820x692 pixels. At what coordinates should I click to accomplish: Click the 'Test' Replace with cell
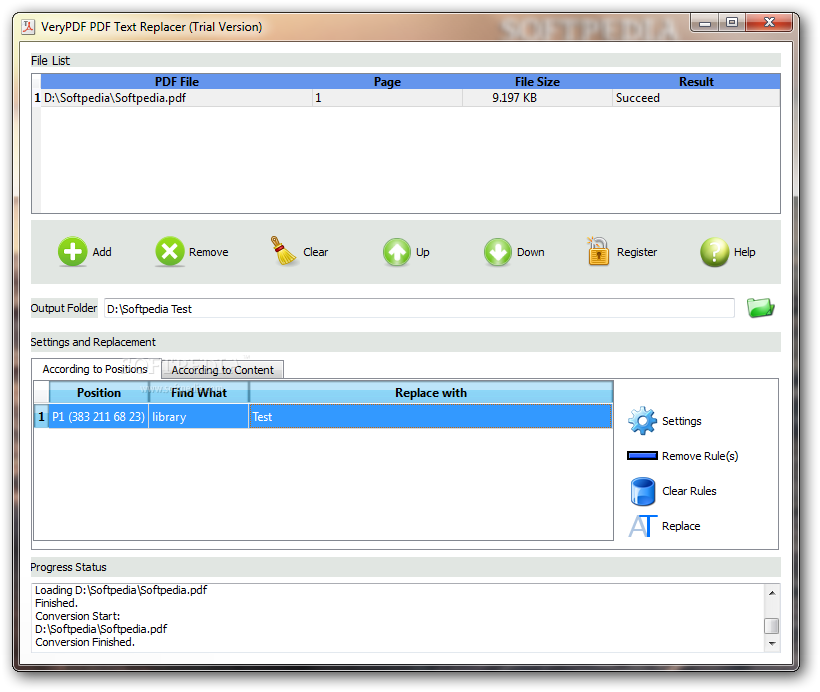tap(430, 417)
